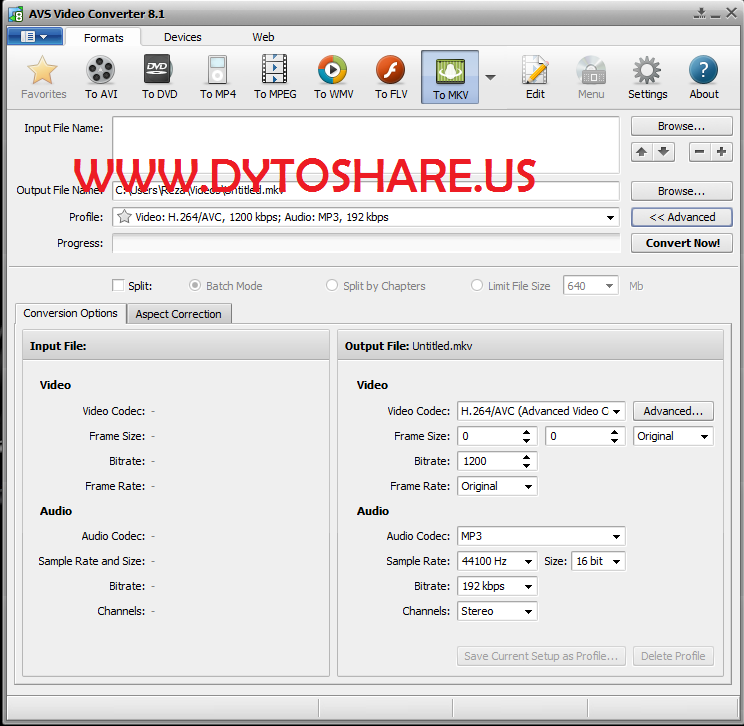Increase the video bitrate 1200 spinner
This screenshot has height=726, width=744.
click(x=526, y=457)
